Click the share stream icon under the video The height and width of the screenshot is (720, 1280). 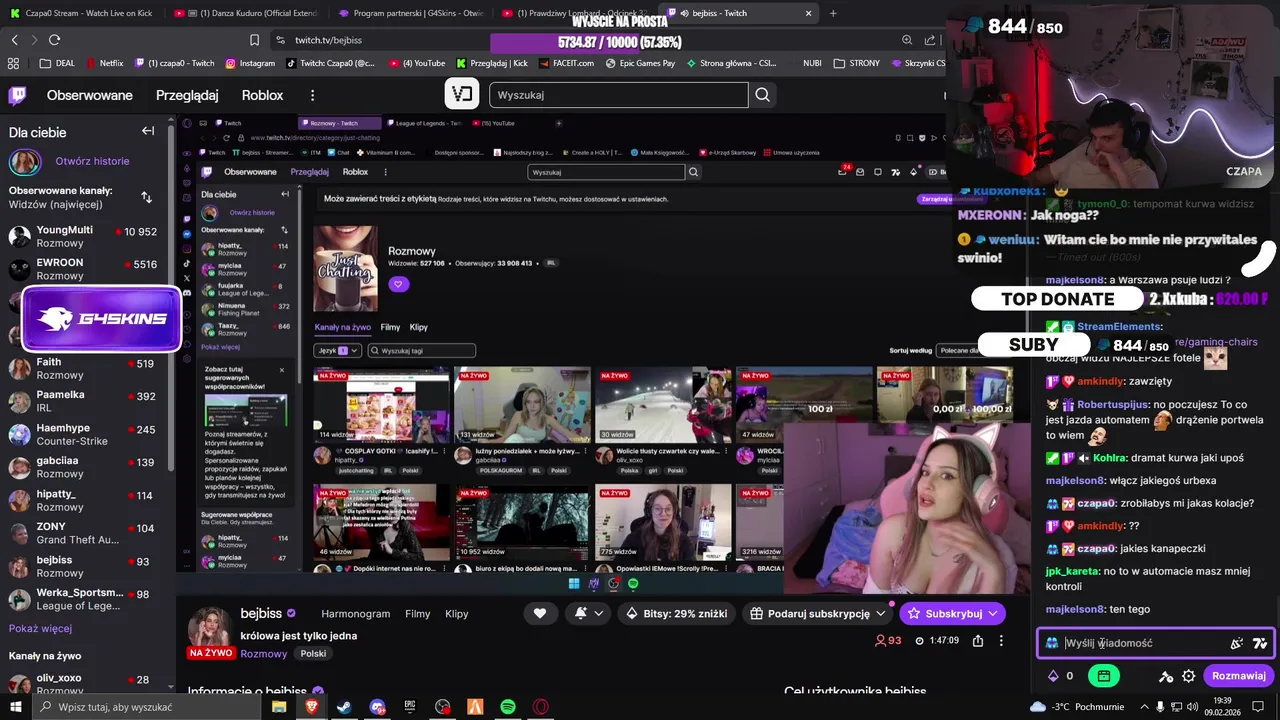coord(978,640)
